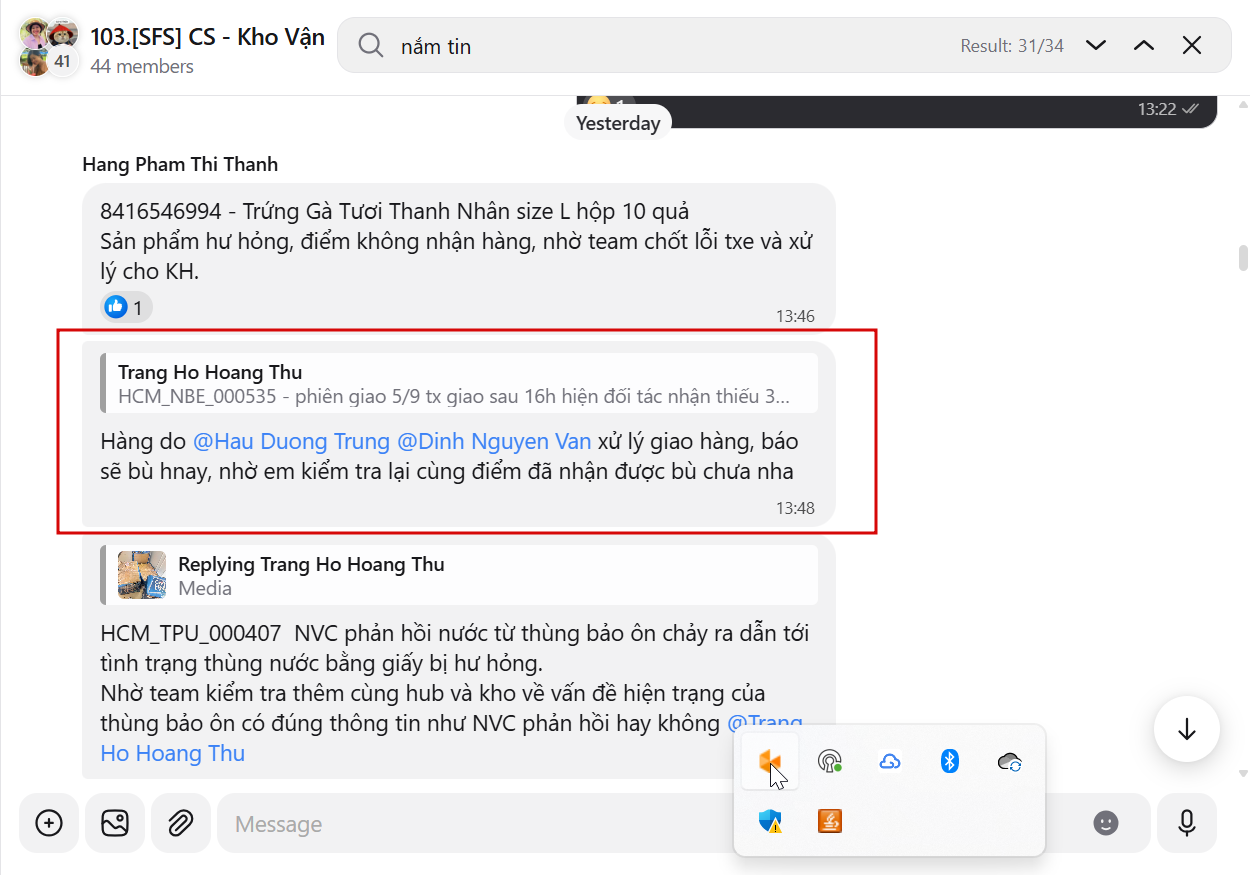Viewport: 1250px width, 875px height.
Task: Click the 13:46 message timestamp
Action: tap(795, 316)
